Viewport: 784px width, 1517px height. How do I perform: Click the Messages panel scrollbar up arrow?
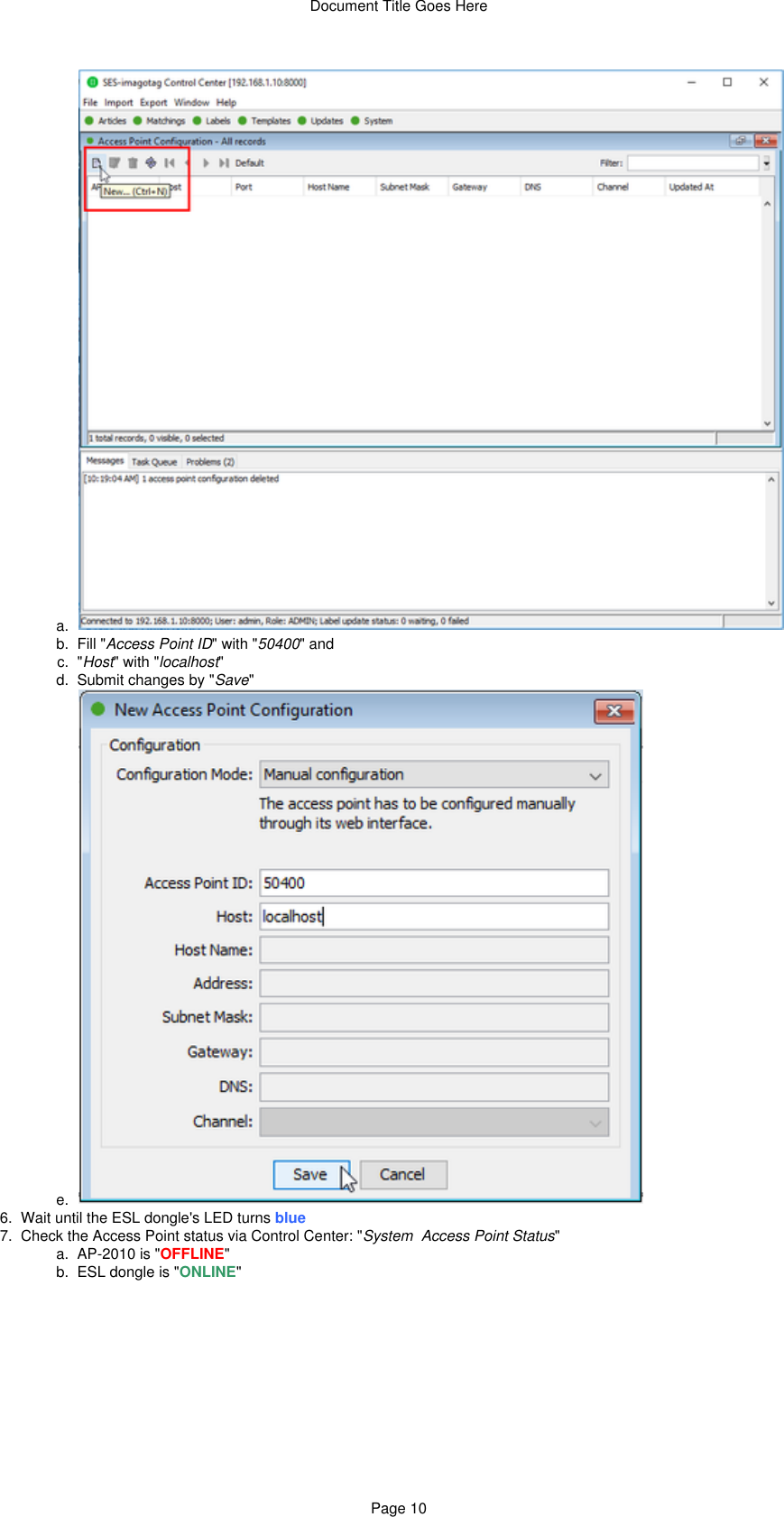tap(771, 479)
